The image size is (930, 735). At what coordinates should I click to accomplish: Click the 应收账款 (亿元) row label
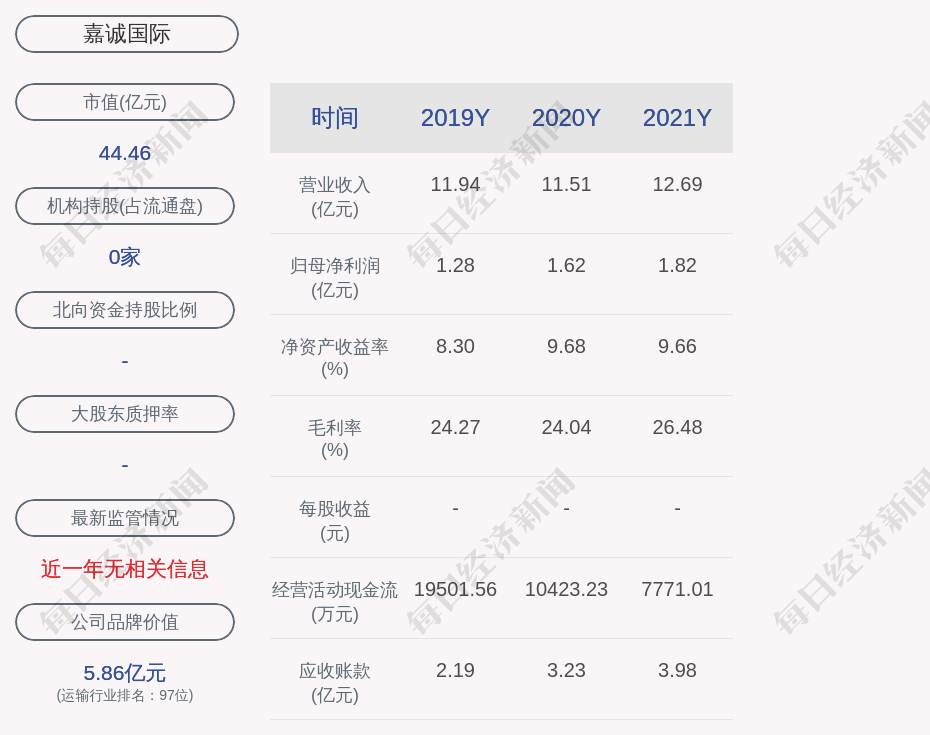(335, 682)
